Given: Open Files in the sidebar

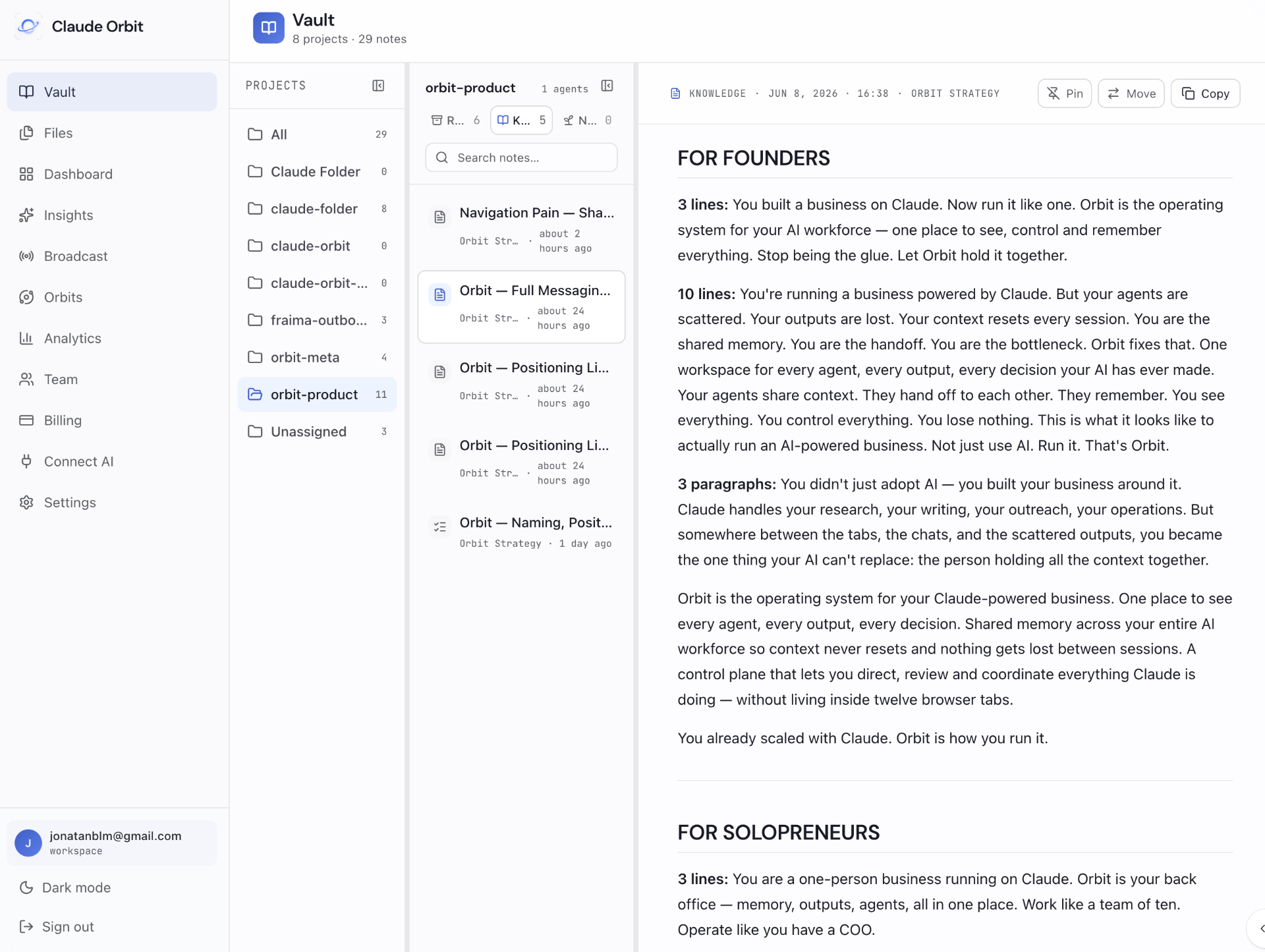Looking at the screenshot, I should coord(111,133).
